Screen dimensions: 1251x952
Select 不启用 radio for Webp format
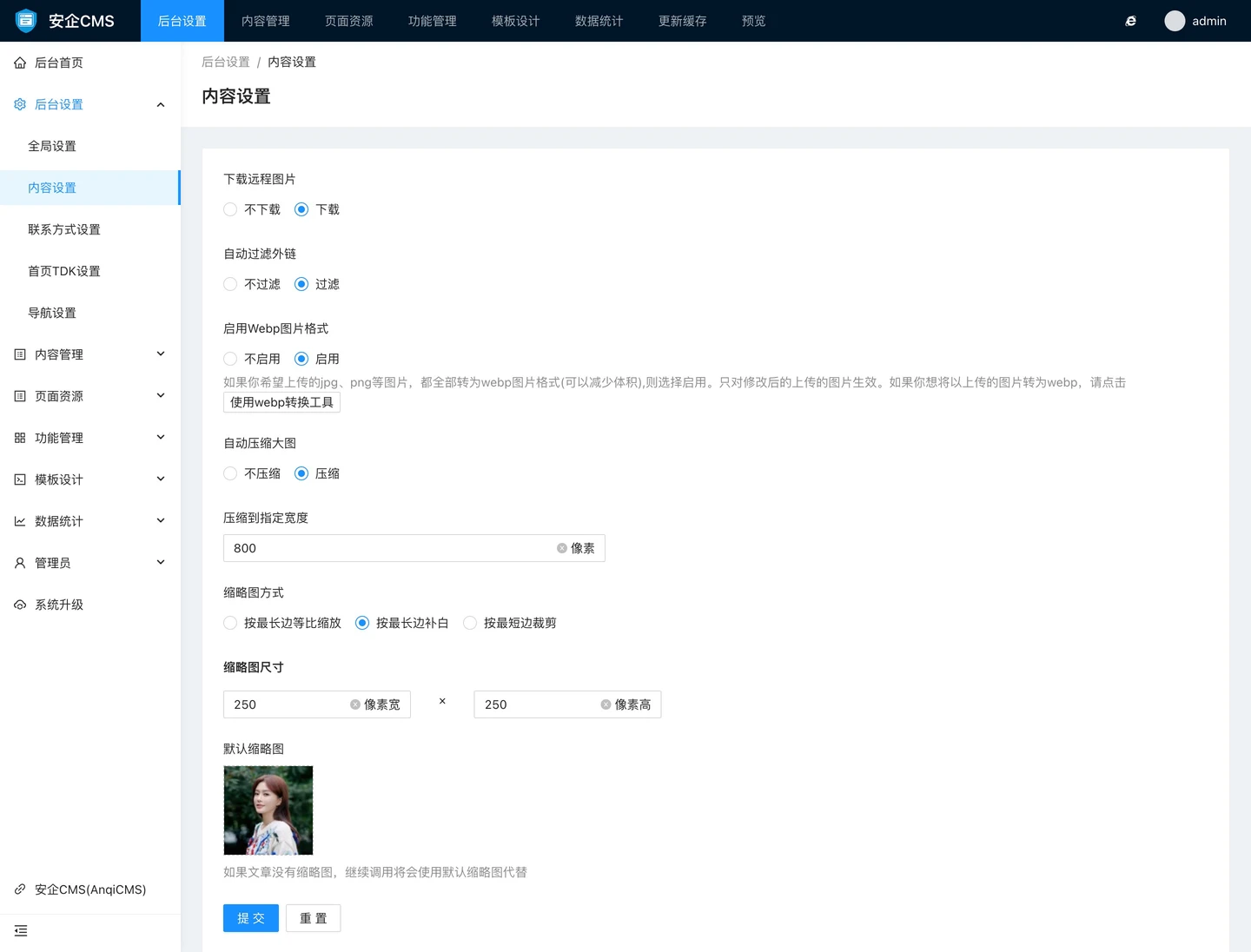click(x=230, y=359)
